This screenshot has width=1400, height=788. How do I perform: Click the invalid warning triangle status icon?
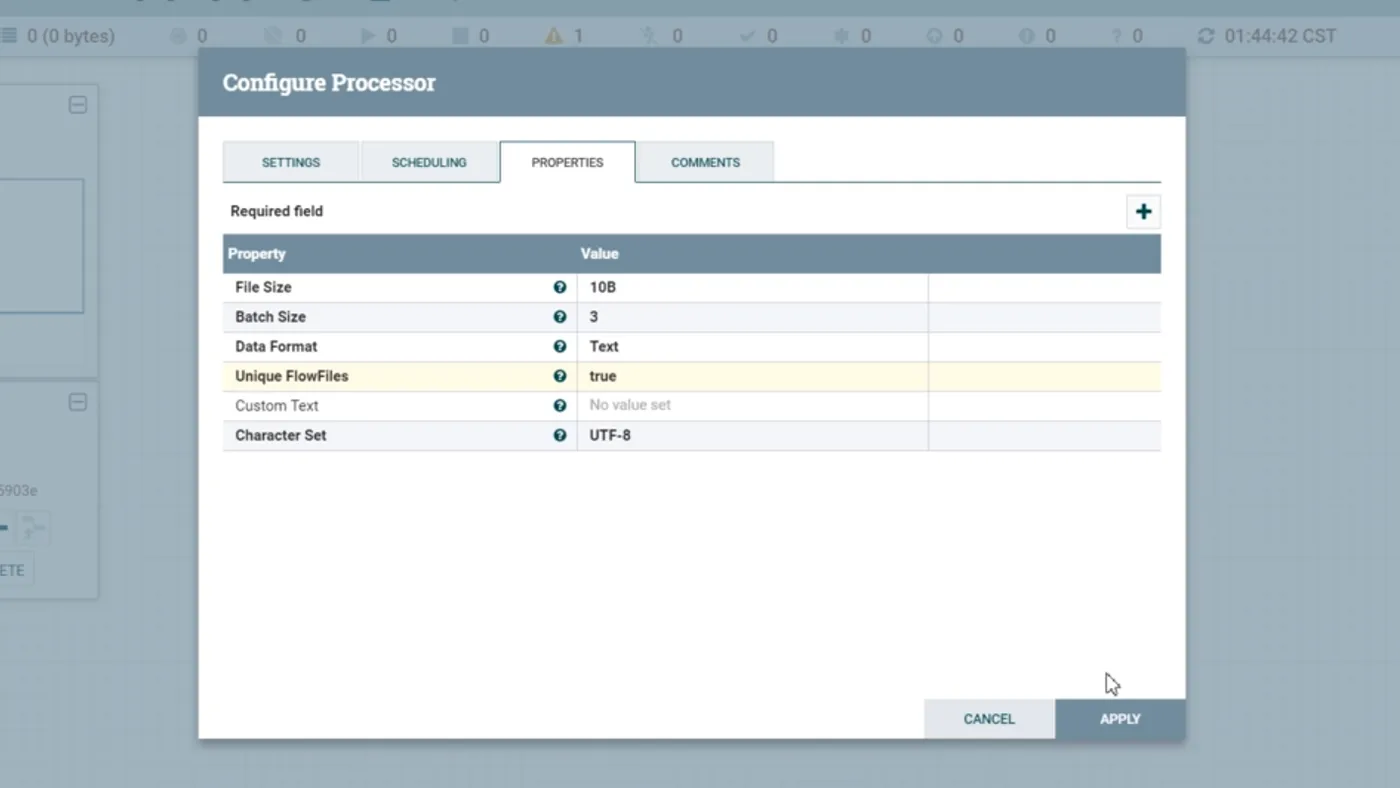coord(554,36)
